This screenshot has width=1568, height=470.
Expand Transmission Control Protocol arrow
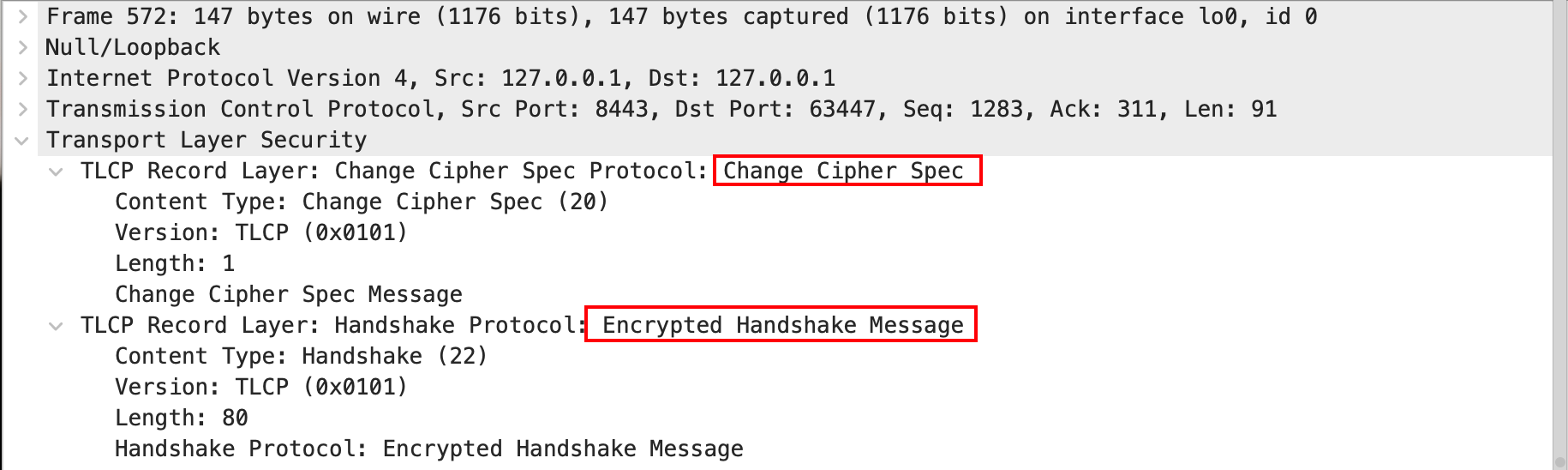tap(23, 109)
